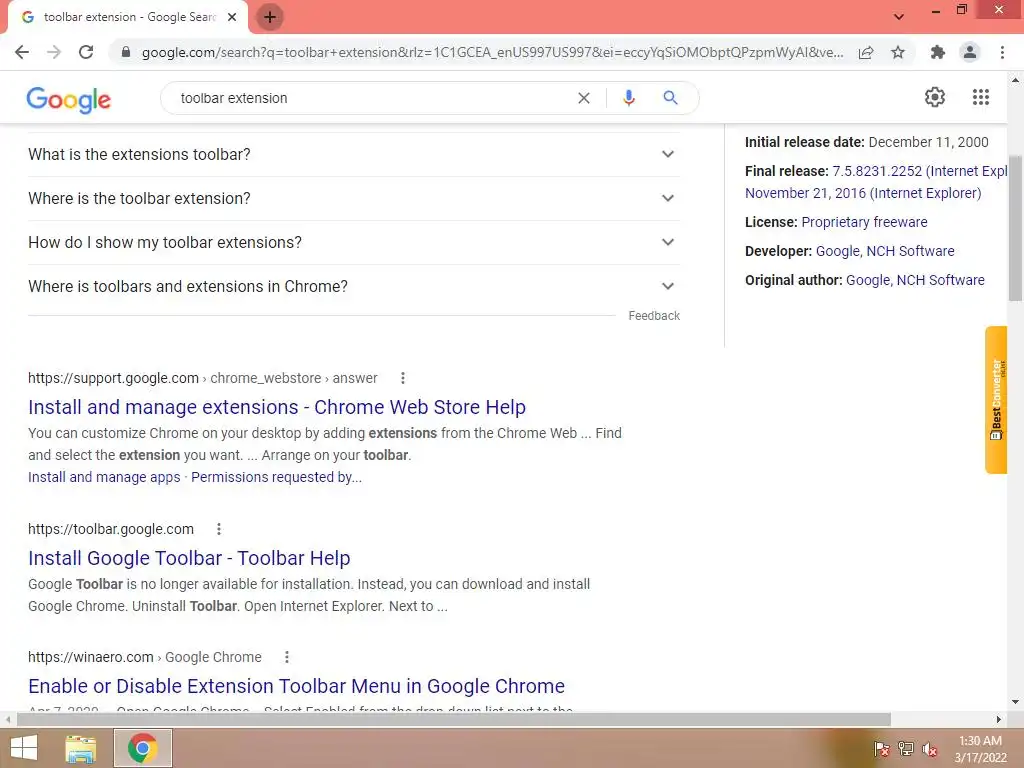
Task: Open site info via padlock icon
Action: coord(126,52)
